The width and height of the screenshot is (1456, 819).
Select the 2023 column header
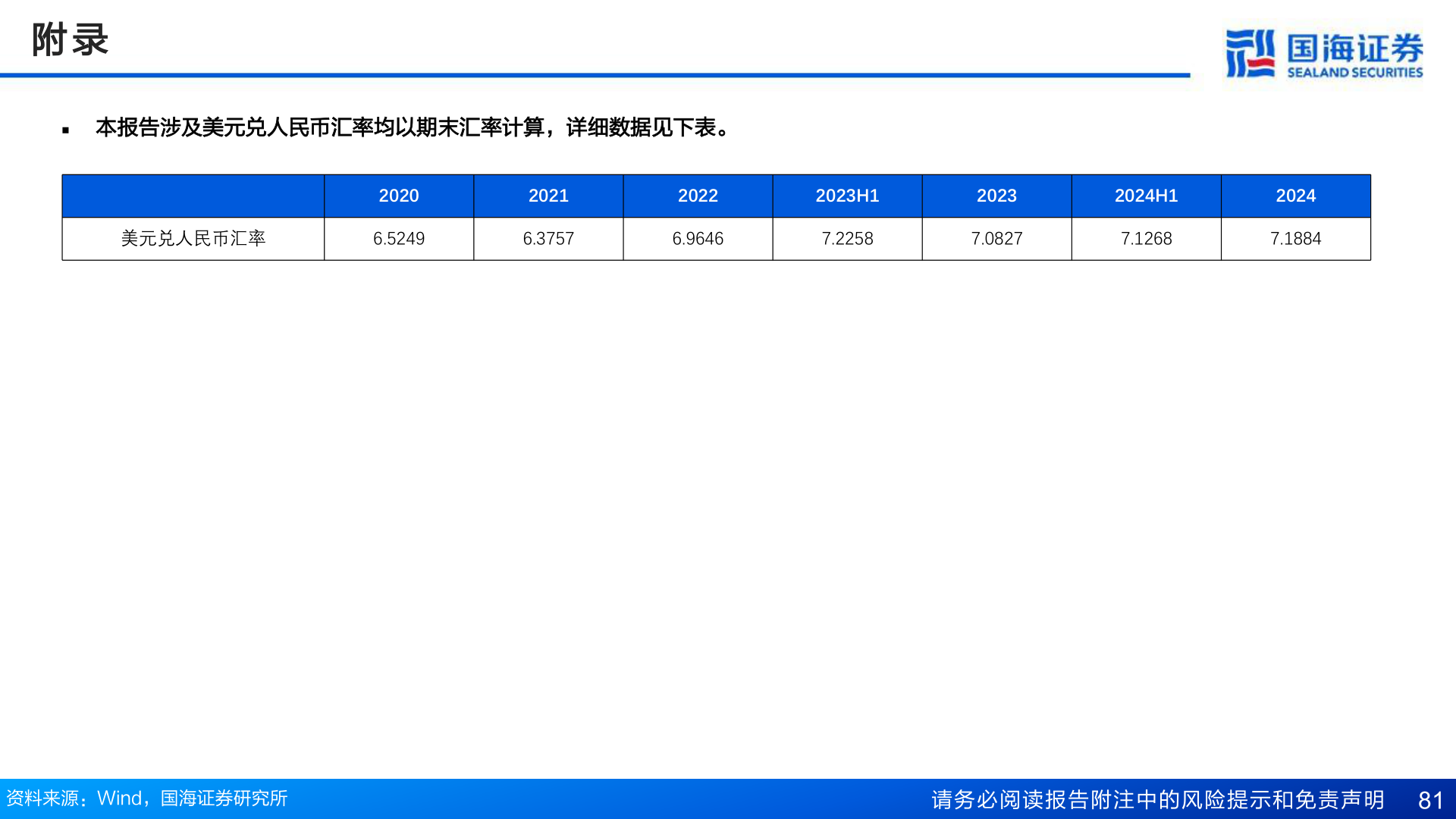pos(996,196)
